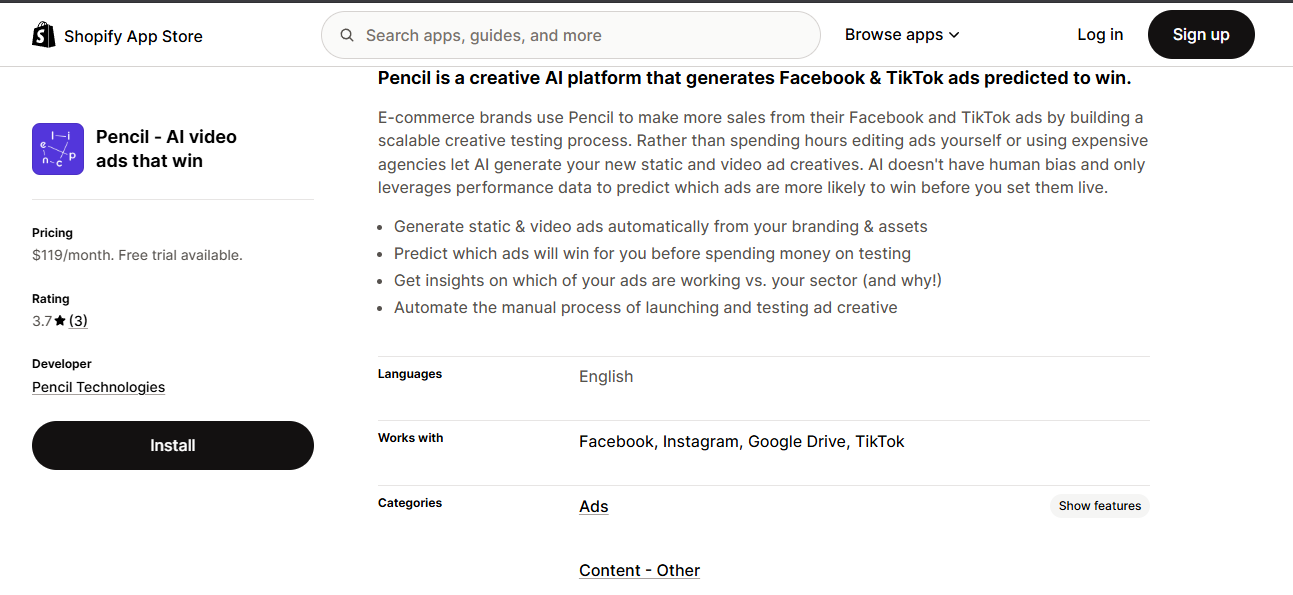Open the Browse apps menu
This screenshot has height=595, width=1293.
[902, 35]
